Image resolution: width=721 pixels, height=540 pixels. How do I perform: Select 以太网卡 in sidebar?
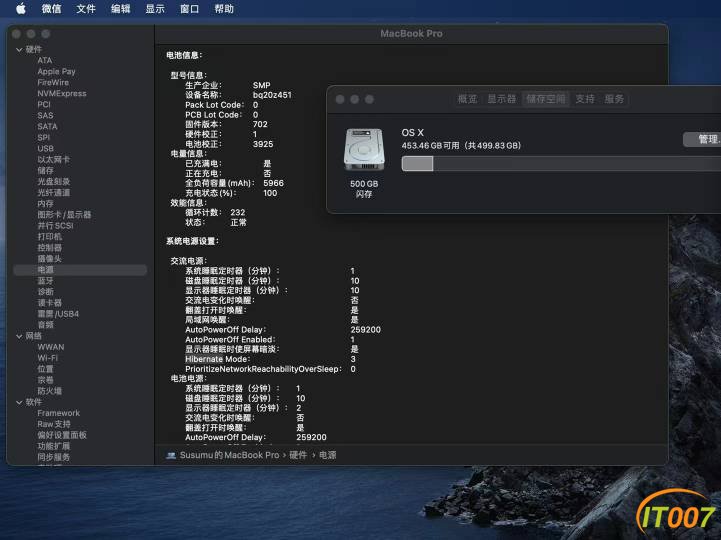tap(53, 160)
